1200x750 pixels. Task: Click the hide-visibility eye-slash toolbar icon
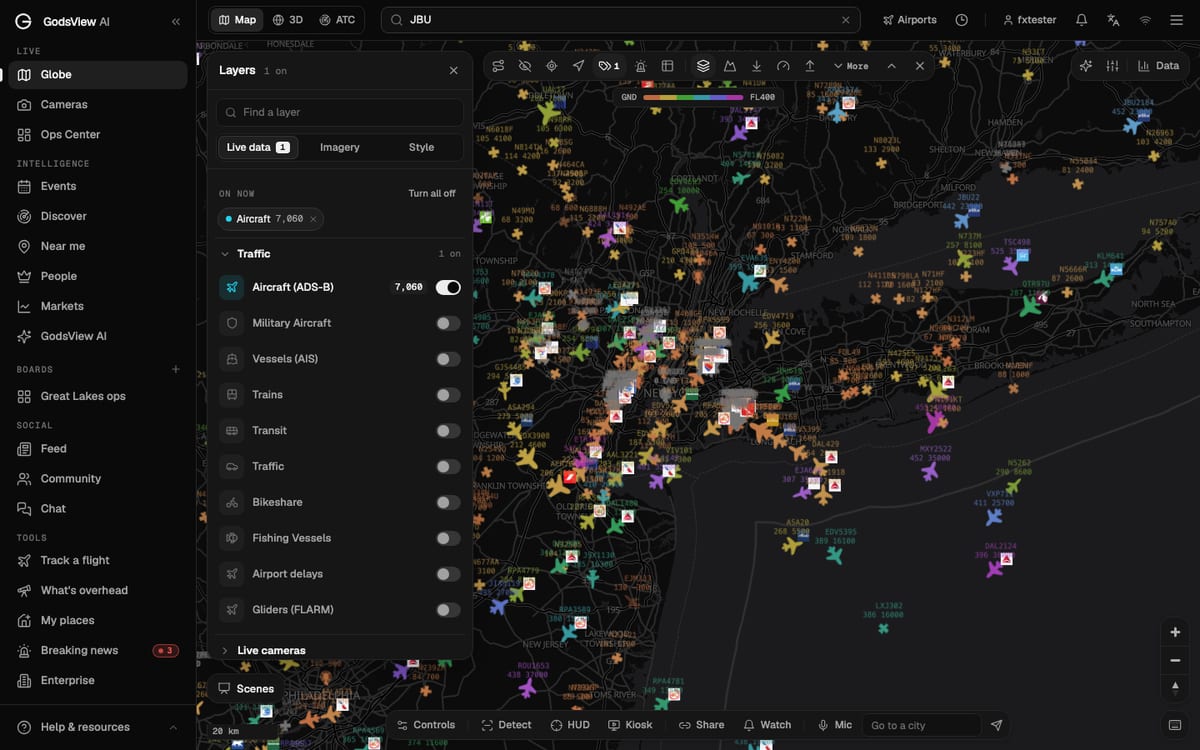(x=524, y=66)
